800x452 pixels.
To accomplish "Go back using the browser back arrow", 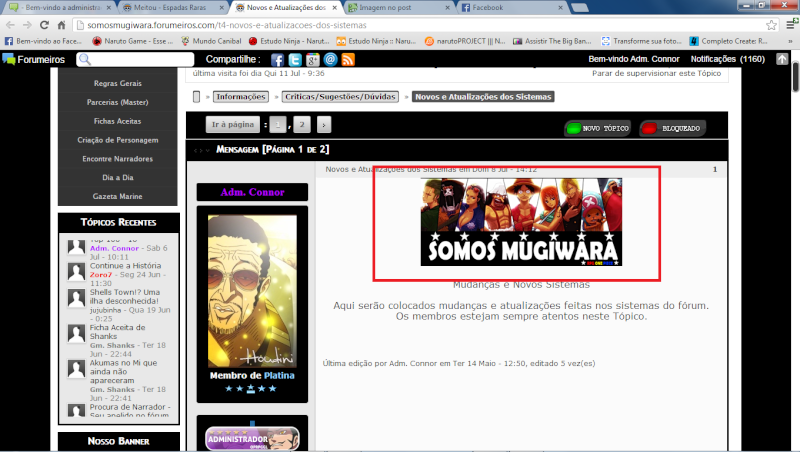I will tap(10, 25).
